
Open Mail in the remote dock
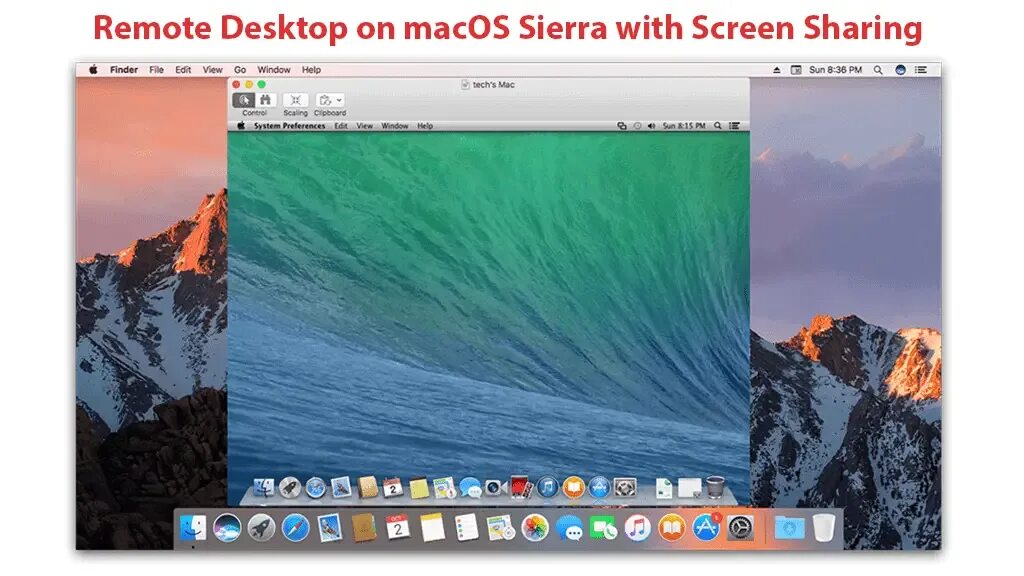pyautogui.click(x=341, y=487)
